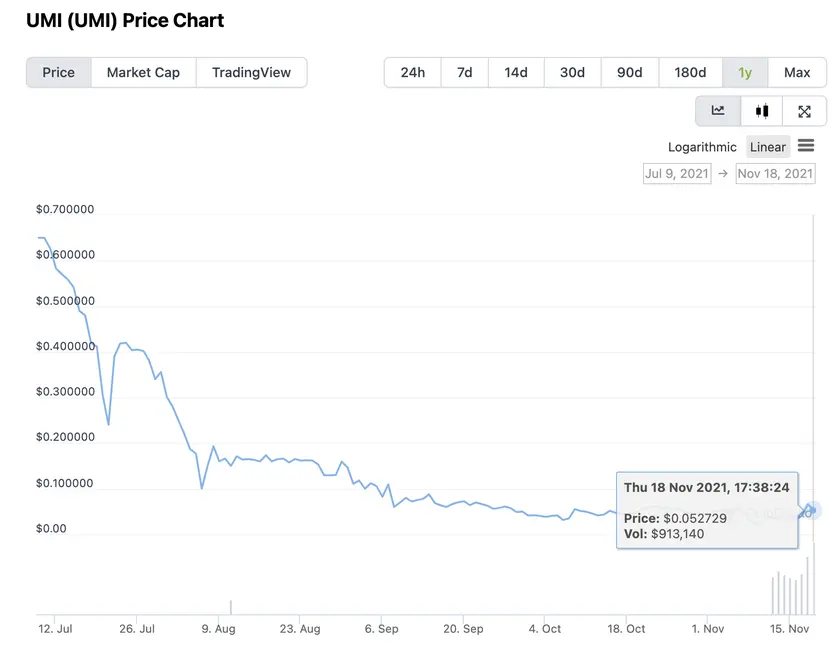Image resolution: width=833 pixels, height=652 pixels.
Task: Pick the 180d time range
Action: coord(690,72)
